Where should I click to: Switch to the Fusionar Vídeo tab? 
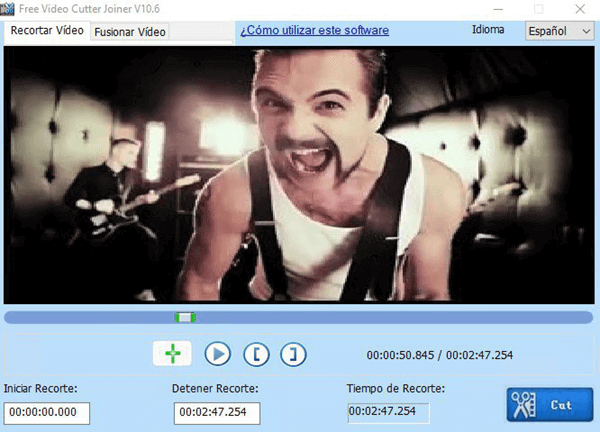coord(129,31)
